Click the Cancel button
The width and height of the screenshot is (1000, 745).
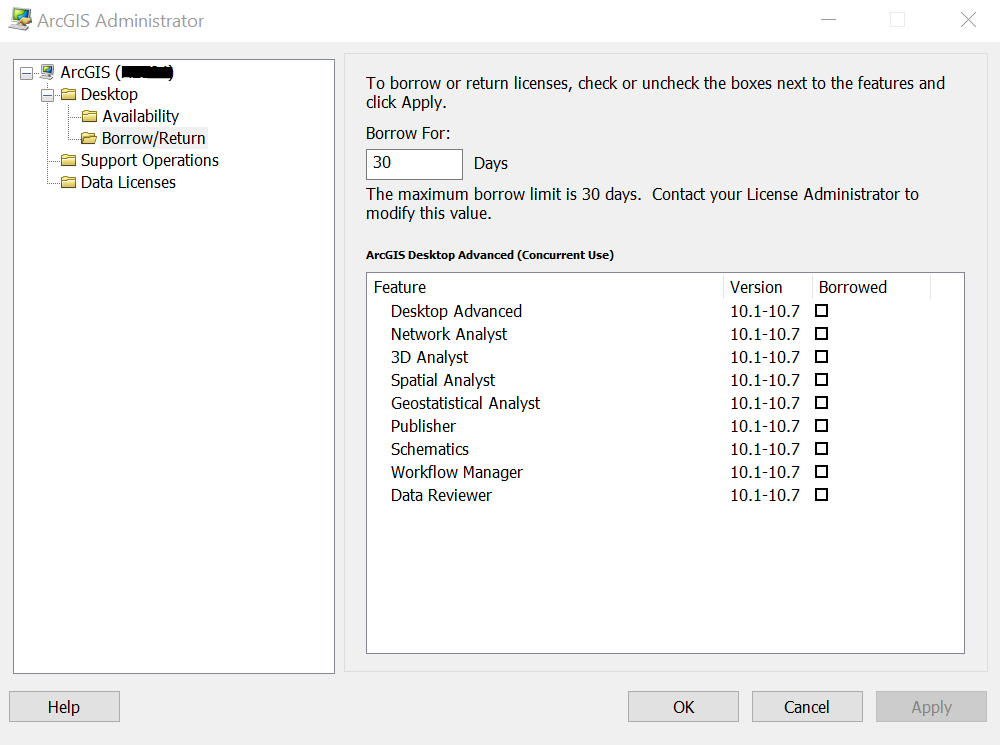point(807,706)
